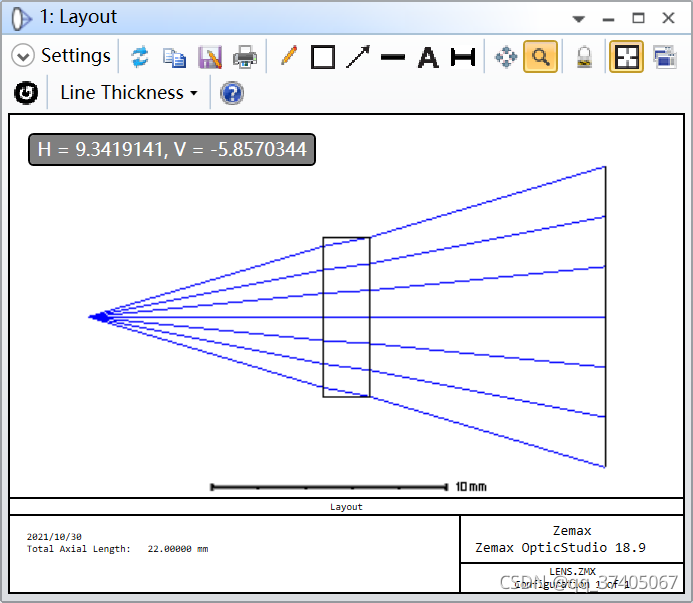
Task: Click the H/V coordinate readout box
Action: [x=172, y=149]
